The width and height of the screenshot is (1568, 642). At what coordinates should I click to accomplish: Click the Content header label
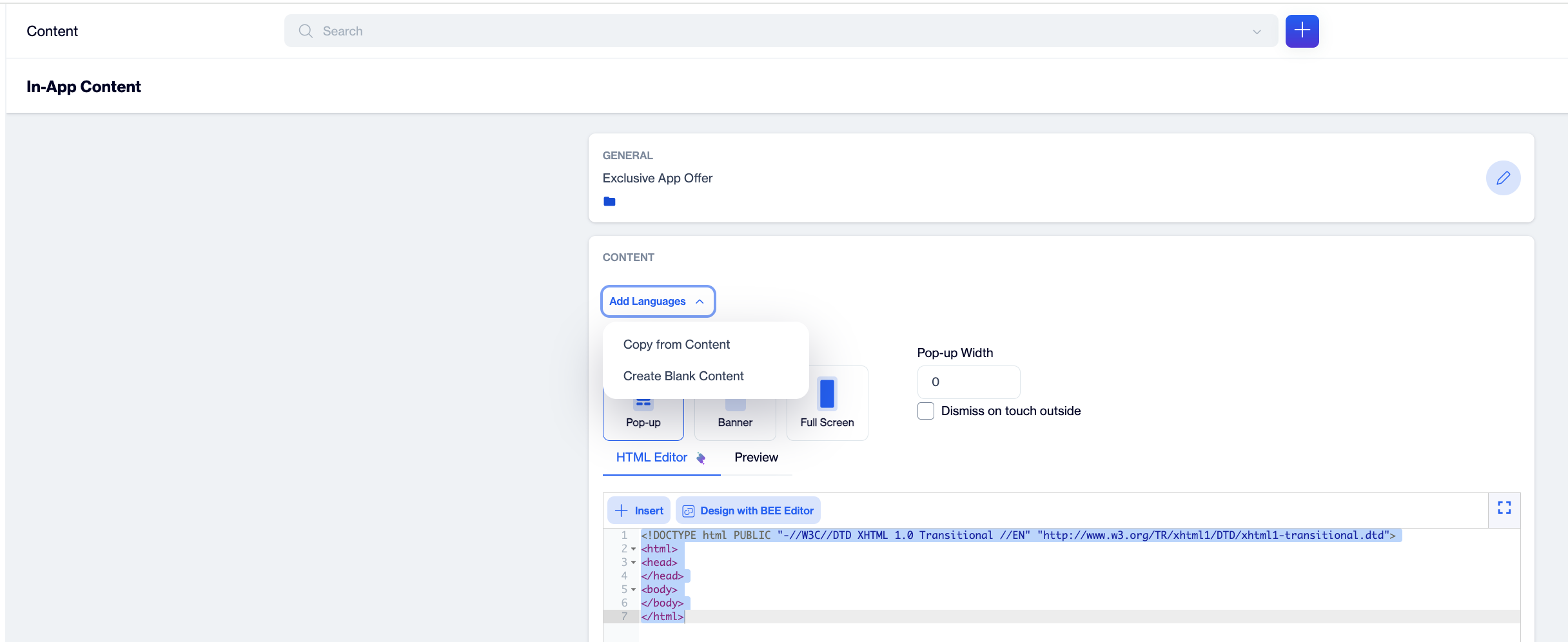pyautogui.click(x=52, y=31)
